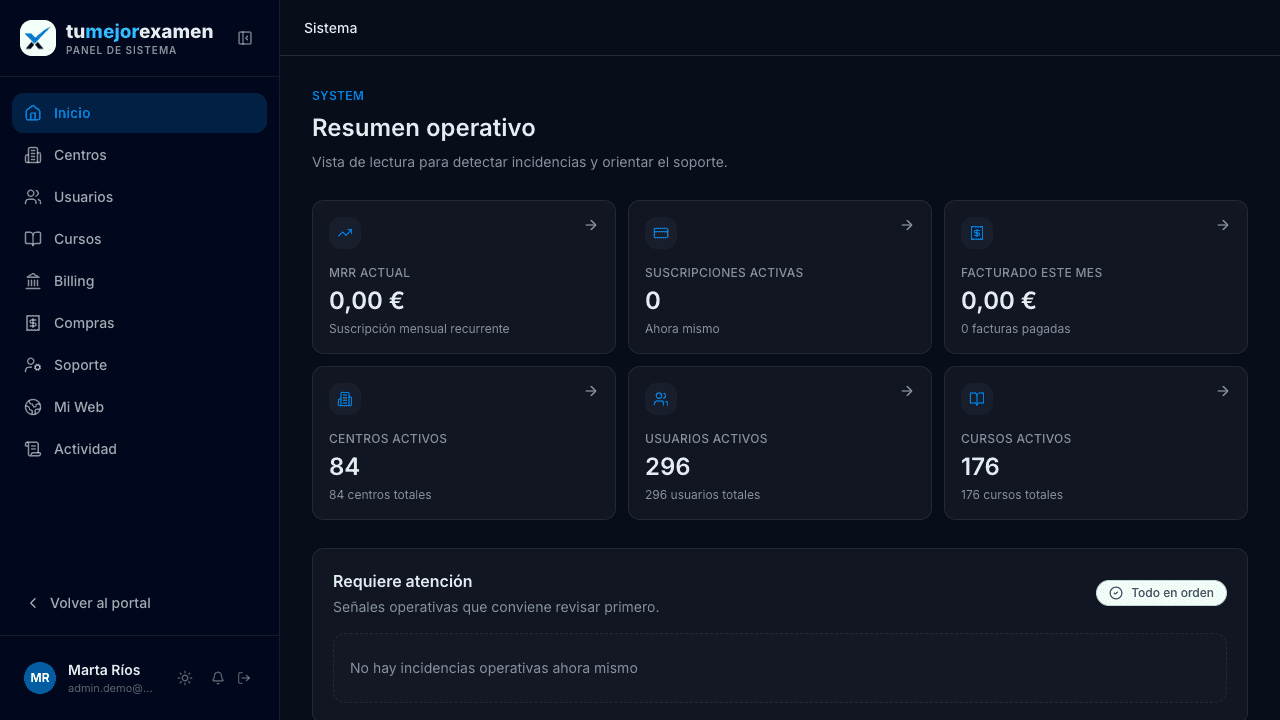The image size is (1280, 720).
Task: Open Compras in the sidebar
Action: point(139,323)
